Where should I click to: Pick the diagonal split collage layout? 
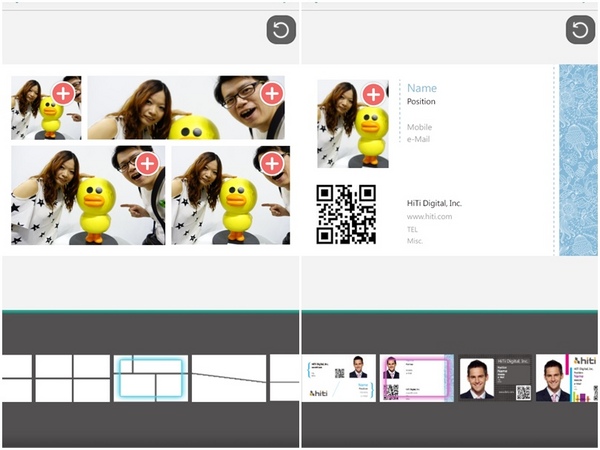[229, 379]
